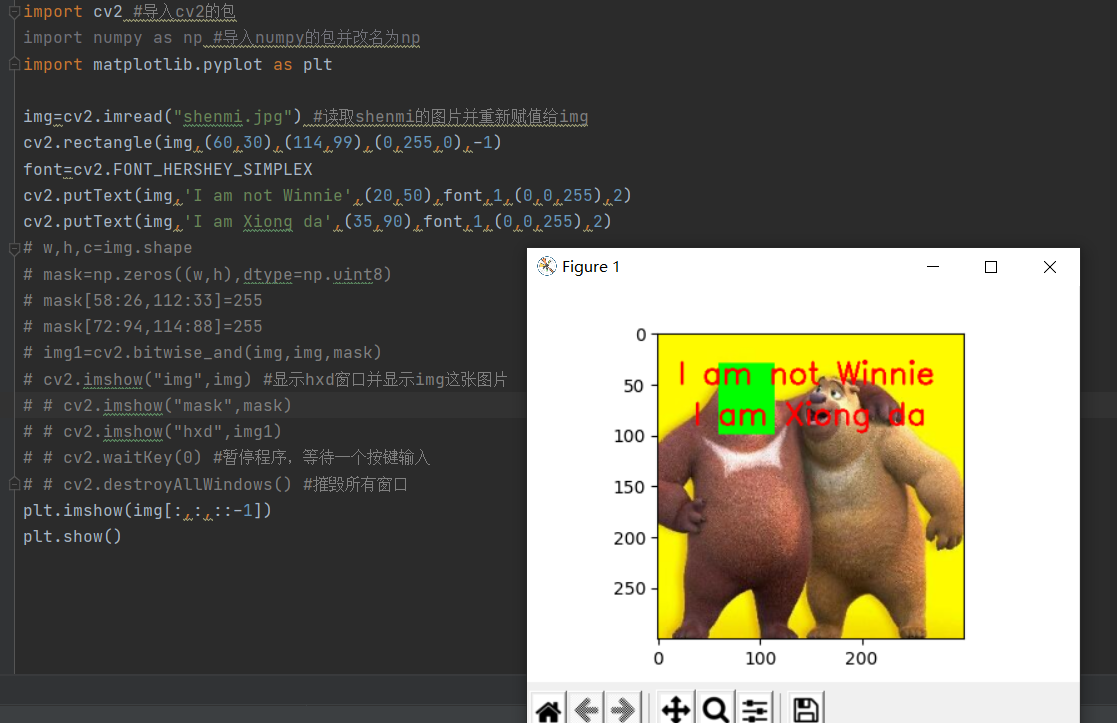Minimize the Figure 1 window
Screen dimensions: 1117x723
point(932,266)
